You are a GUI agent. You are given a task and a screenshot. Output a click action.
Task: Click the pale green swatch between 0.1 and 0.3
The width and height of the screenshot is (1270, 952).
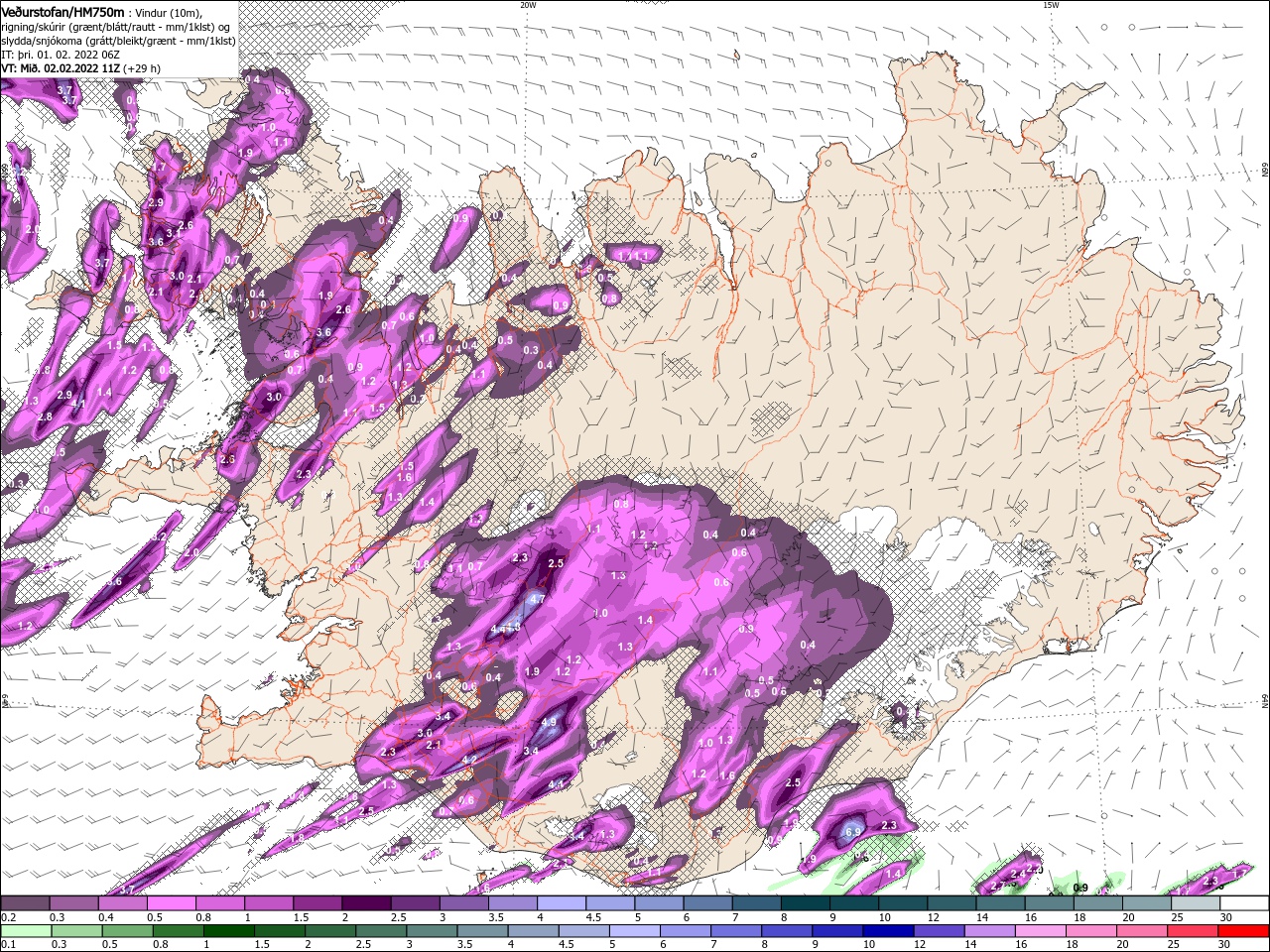26,930
